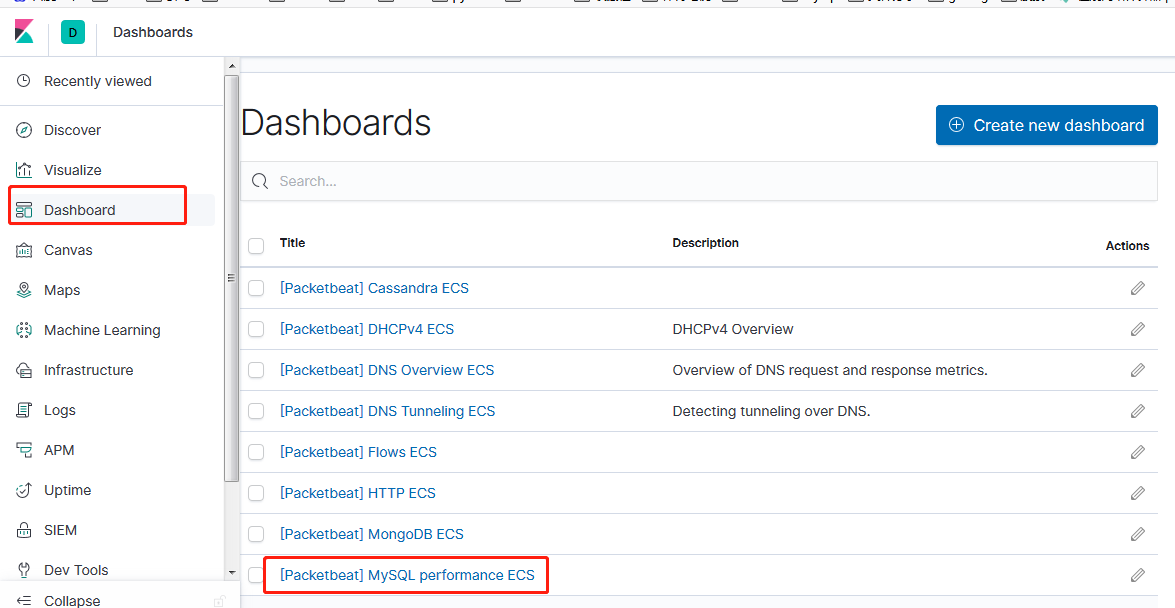
Task: Sort dashboards by Title column header
Action: tap(292, 243)
